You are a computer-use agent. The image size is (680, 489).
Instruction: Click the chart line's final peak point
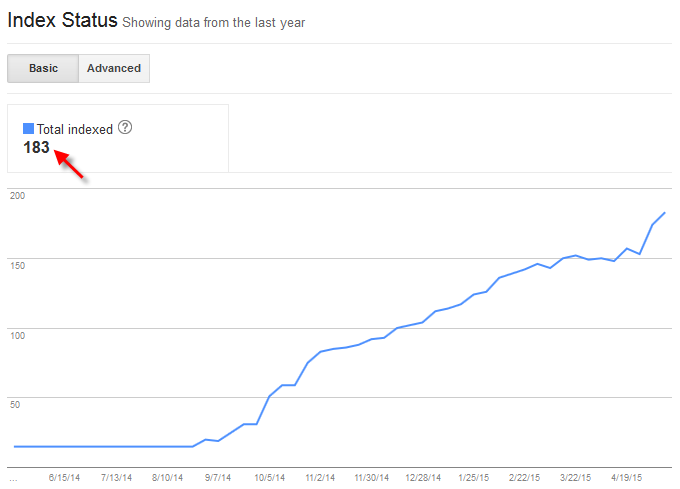pyautogui.click(x=665, y=213)
